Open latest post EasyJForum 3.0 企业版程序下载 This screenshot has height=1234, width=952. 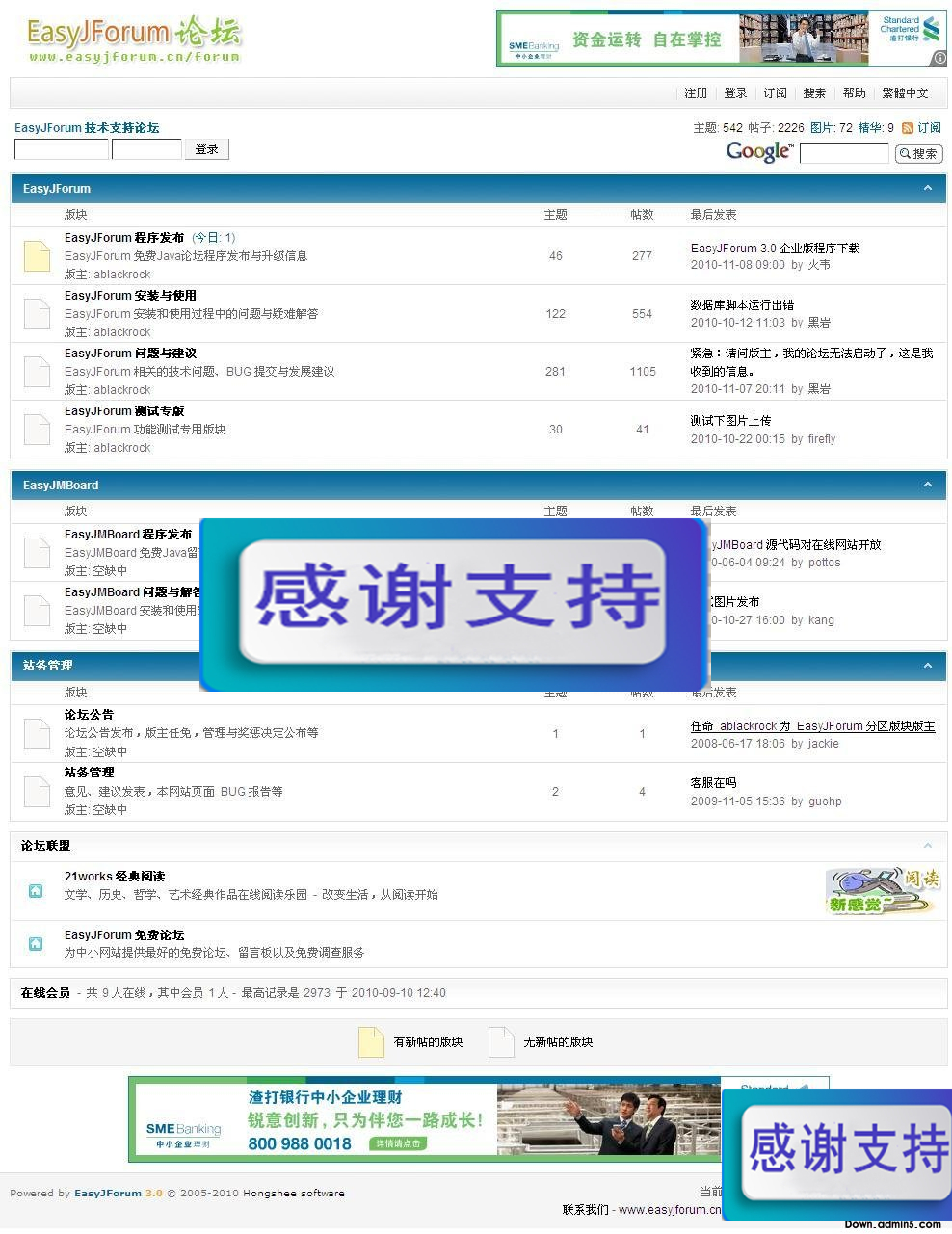pyautogui.click(x=775, y=249)
